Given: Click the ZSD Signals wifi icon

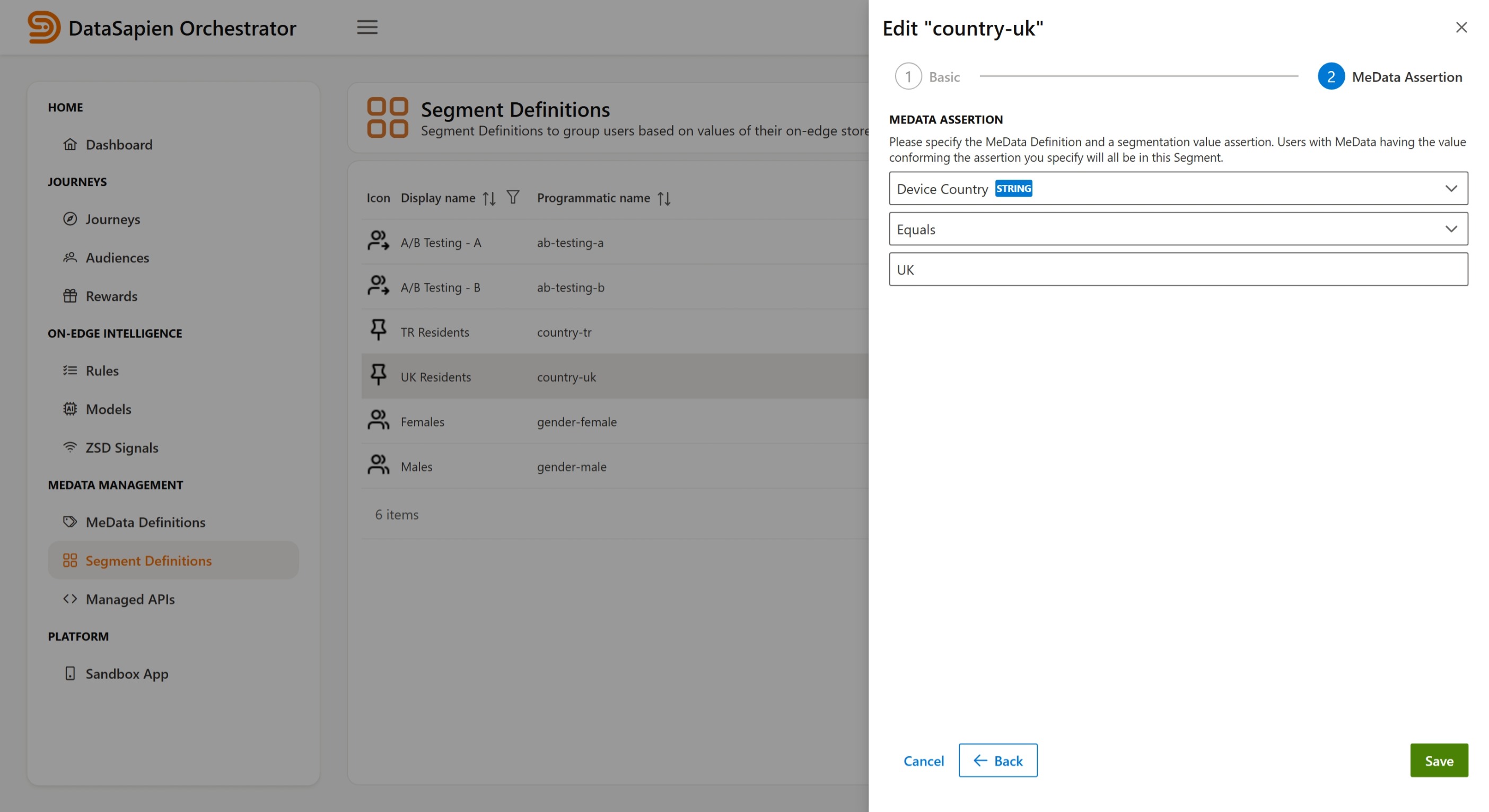Looking at the screenshot, I should coord(70,447).
